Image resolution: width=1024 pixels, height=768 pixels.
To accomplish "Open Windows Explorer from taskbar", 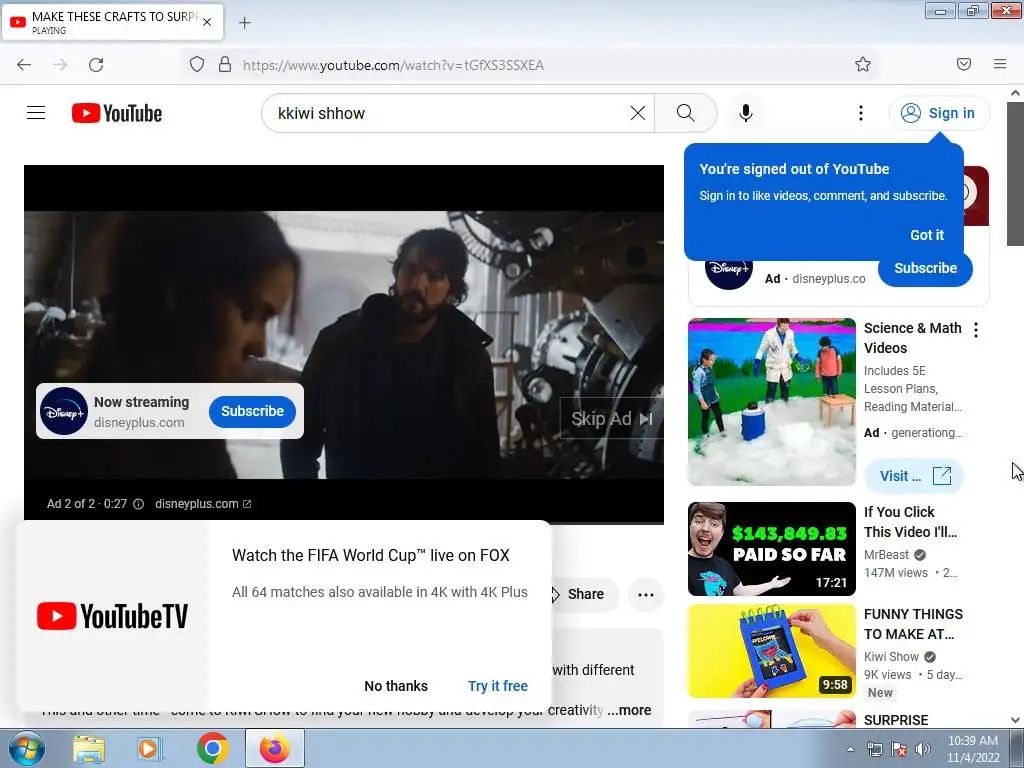I will click(89, 748).
